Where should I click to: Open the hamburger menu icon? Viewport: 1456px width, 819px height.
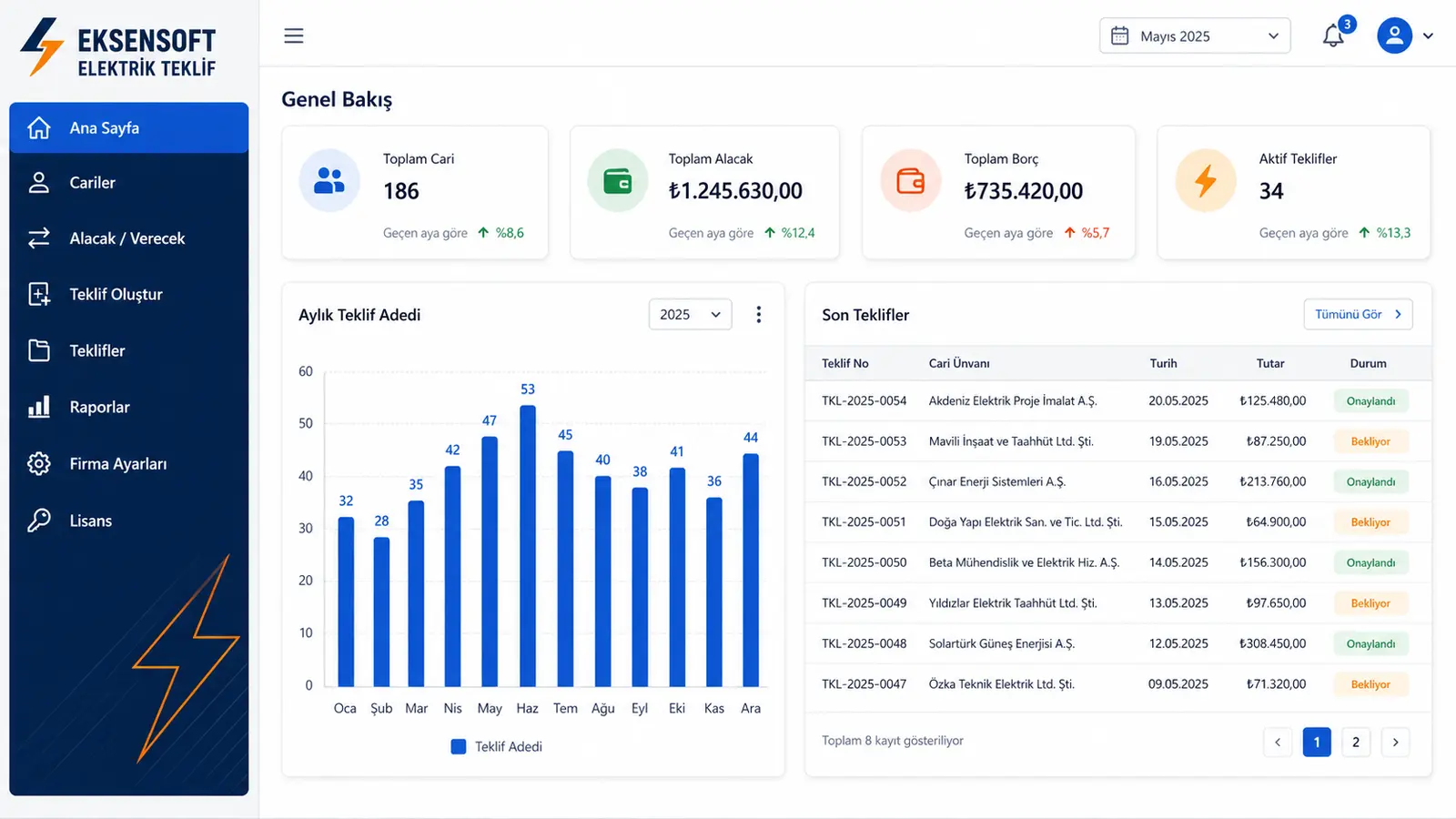[x=293, y=35]
